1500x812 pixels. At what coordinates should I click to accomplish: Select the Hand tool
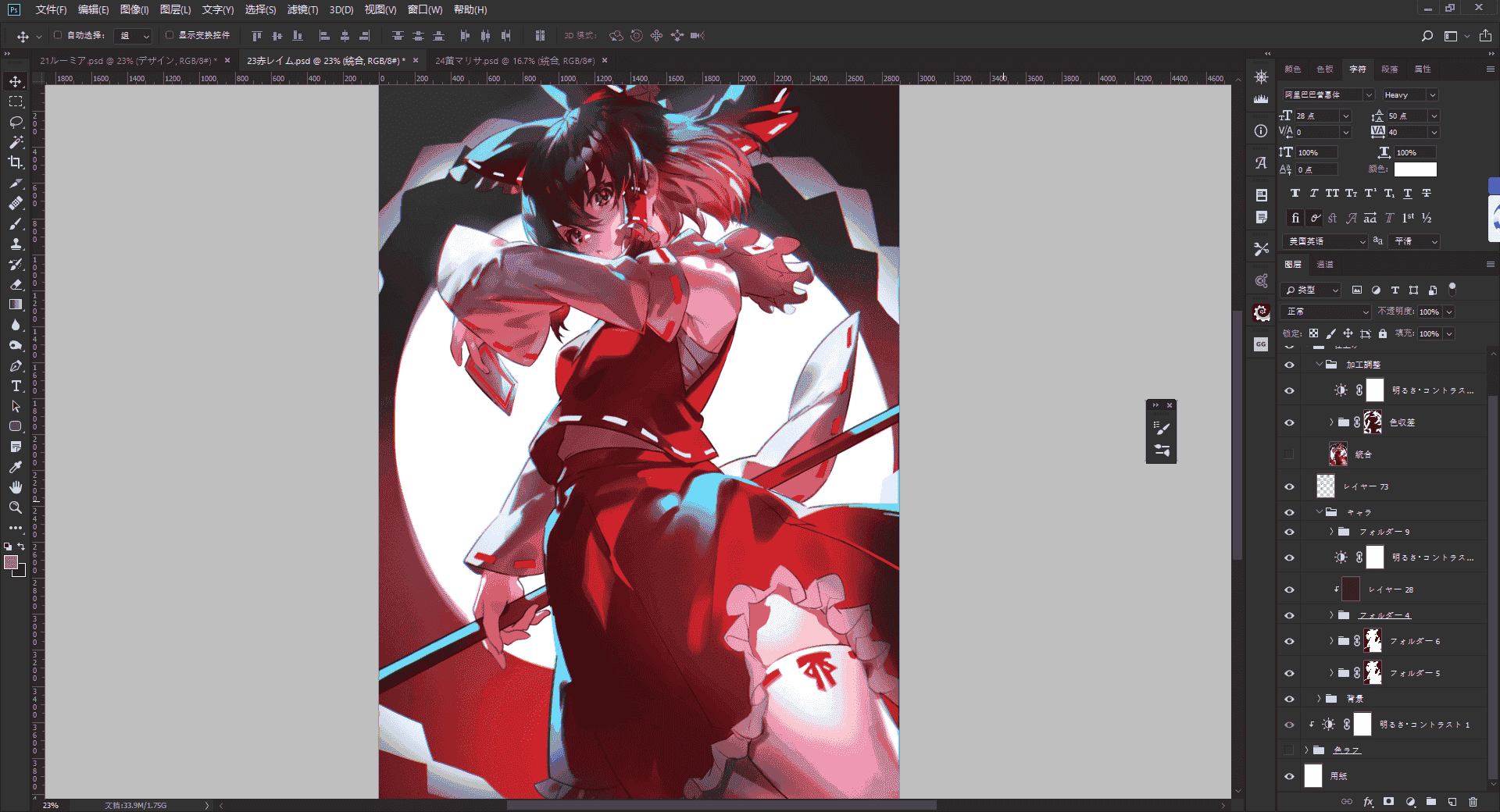[16, 487]
